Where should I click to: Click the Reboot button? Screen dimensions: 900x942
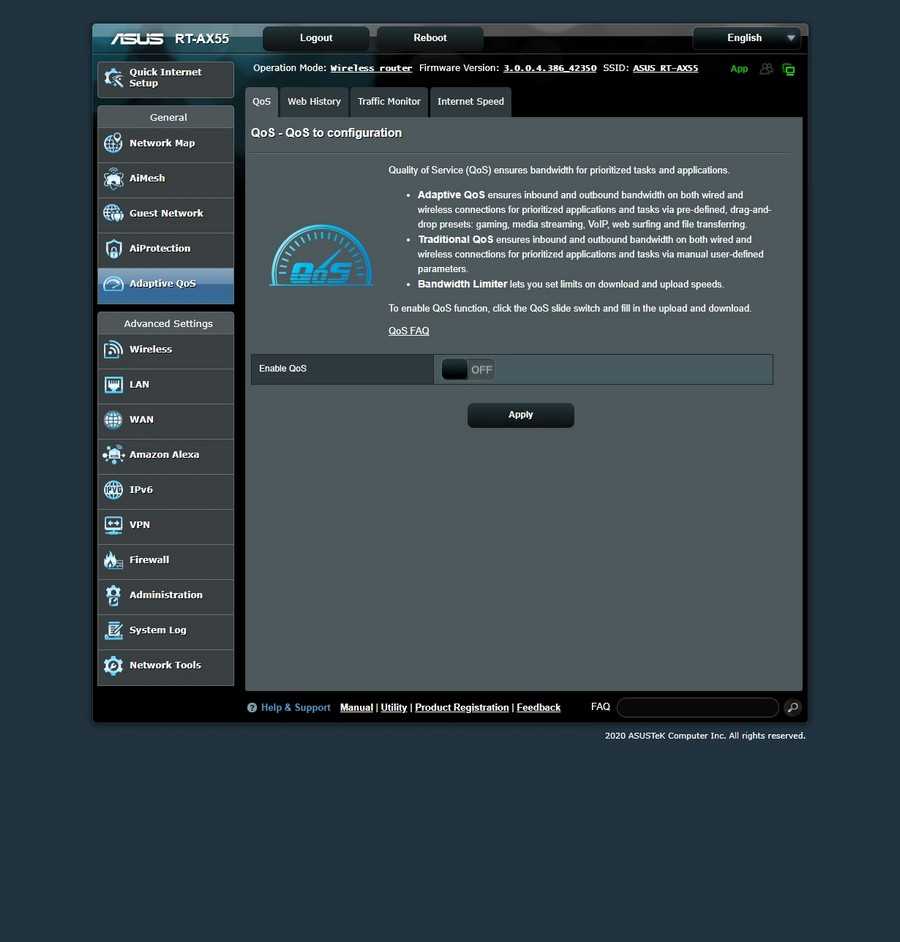pyautogui.click(x=430, y=38)
